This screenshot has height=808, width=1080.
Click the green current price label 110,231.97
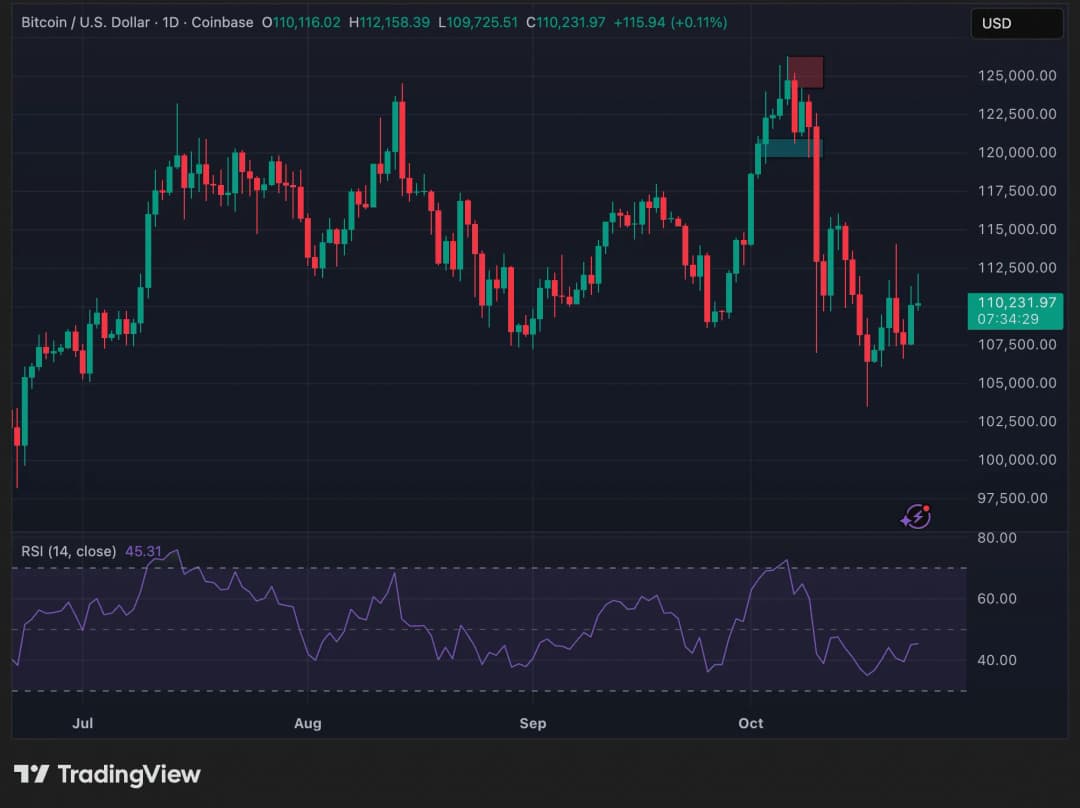pos(1014,302)
